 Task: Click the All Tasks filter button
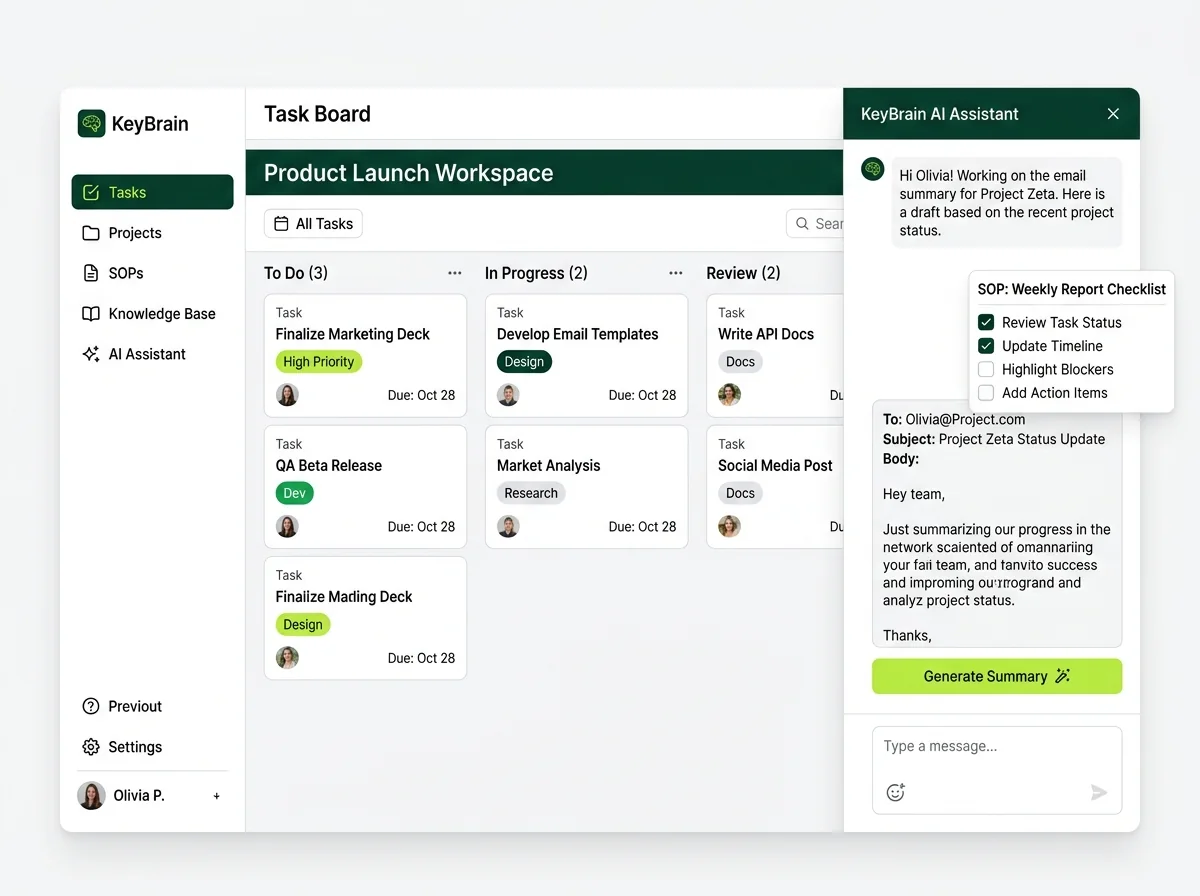tap(313, 224)
